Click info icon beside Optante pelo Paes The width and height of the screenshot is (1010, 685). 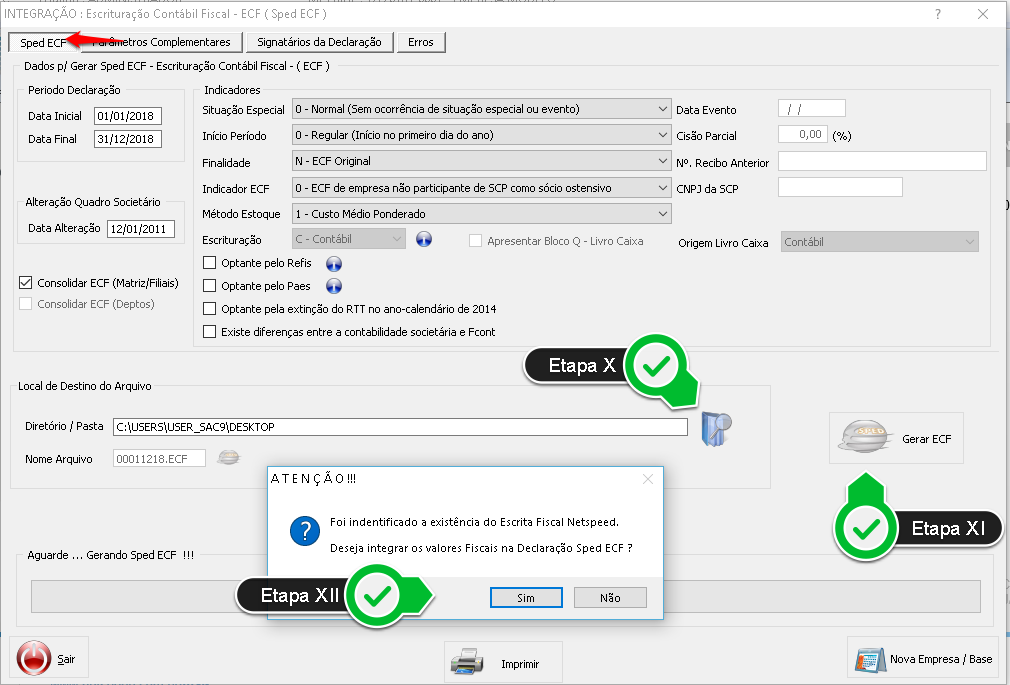(334, 286)
